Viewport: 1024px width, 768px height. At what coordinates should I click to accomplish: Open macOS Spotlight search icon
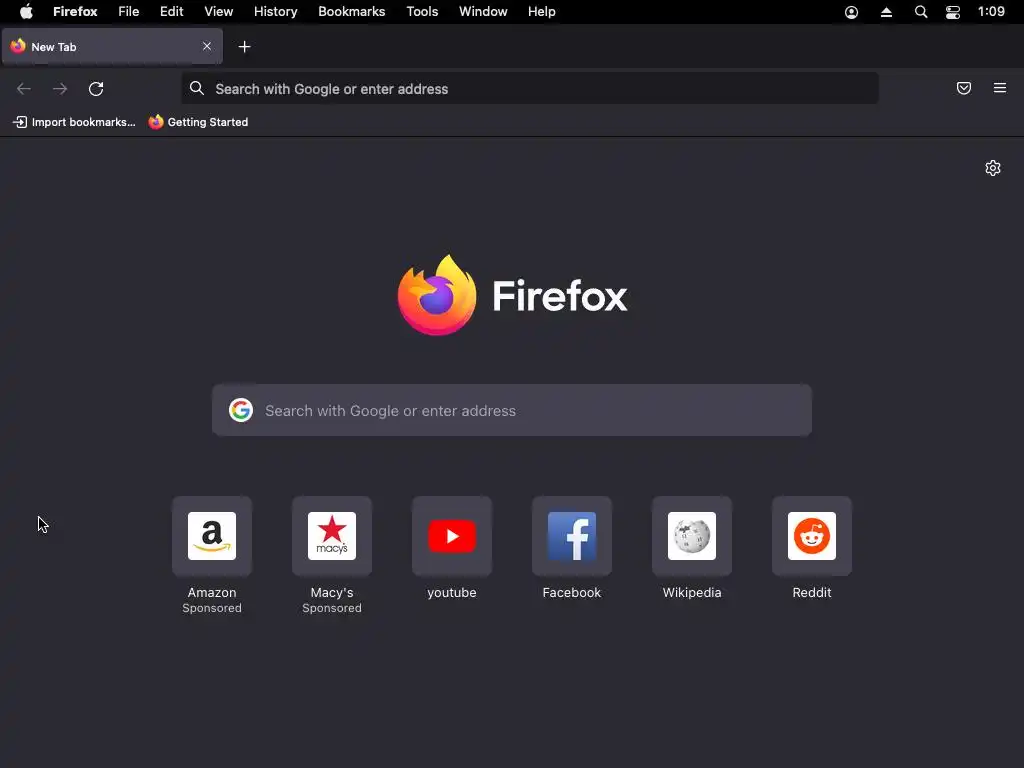point(921,12)
